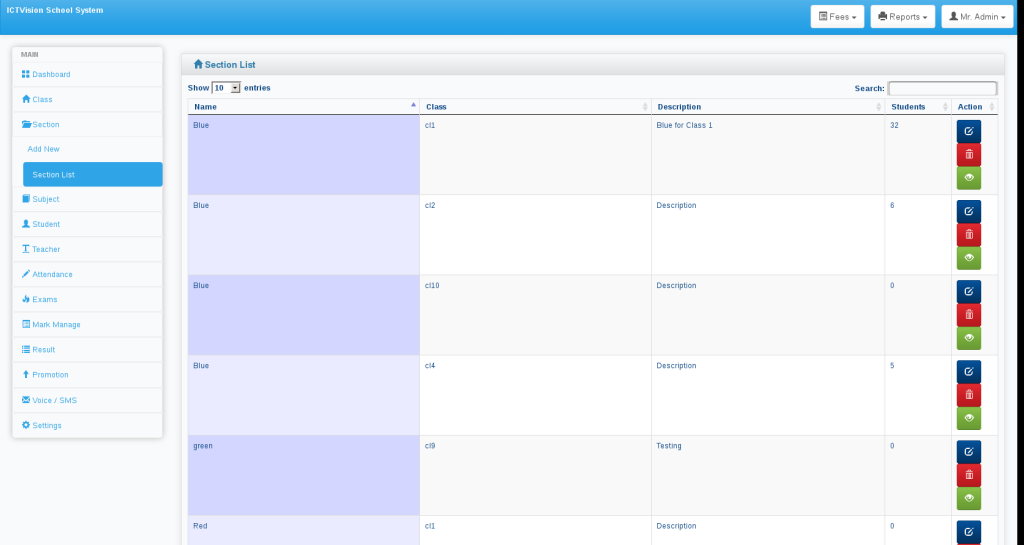Click the Result list icon

point(25,350)
